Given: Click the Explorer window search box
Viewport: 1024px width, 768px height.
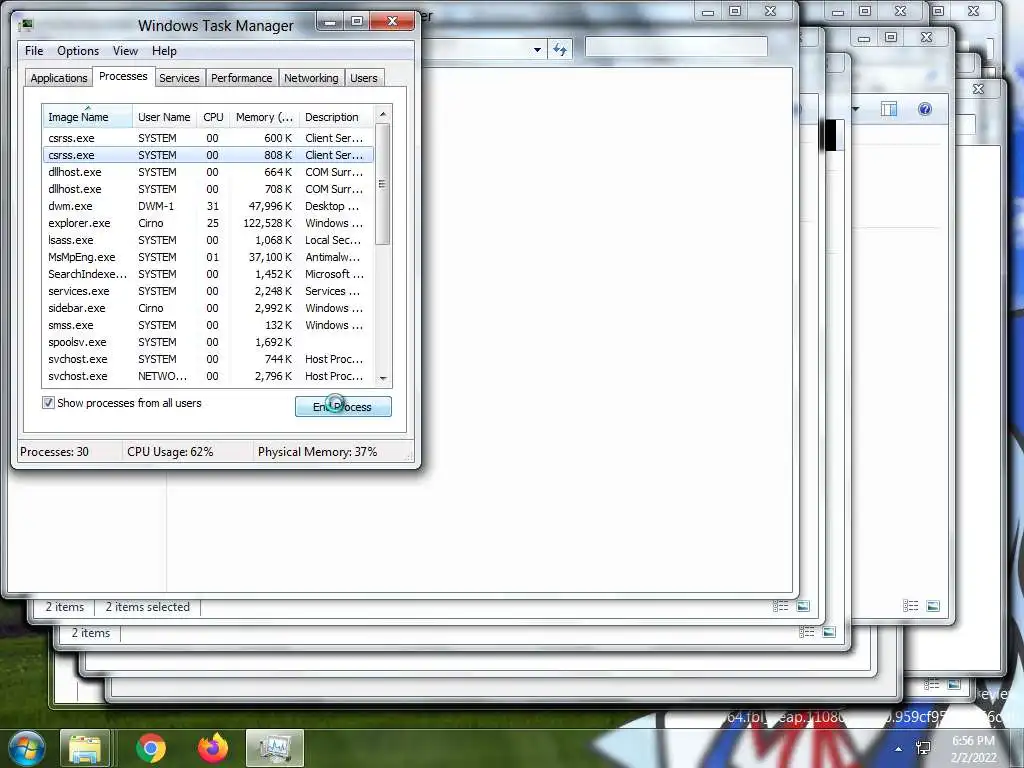Looking at the screenshot, I should tap(676, 46).
